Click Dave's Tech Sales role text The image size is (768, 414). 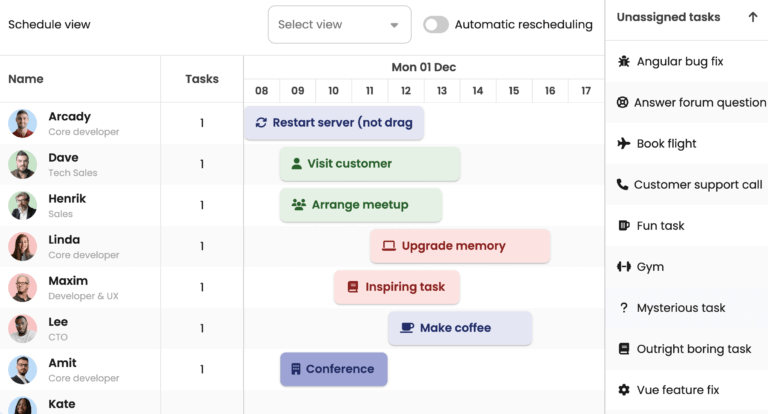click(73, 173)
